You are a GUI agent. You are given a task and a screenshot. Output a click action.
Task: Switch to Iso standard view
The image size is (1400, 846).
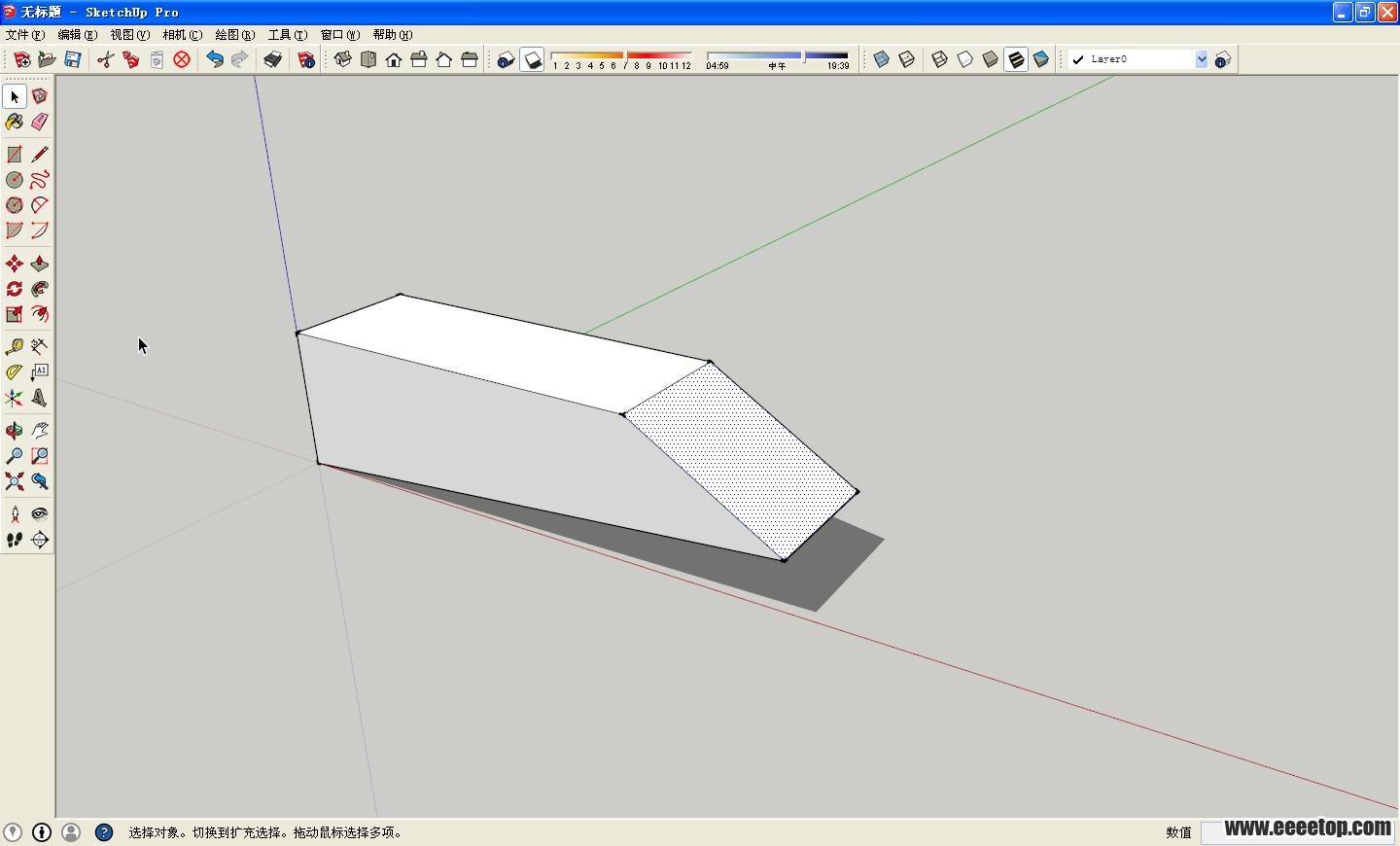click(x=343, y=59)
